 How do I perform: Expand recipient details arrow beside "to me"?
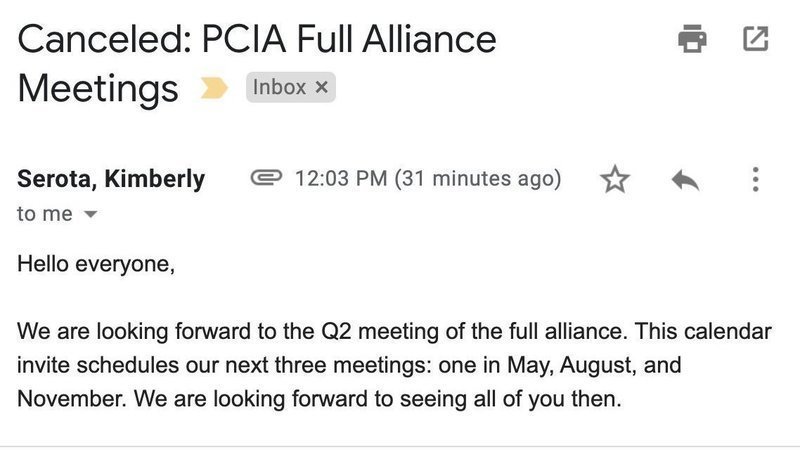pyautogui.click(x=91, y=215)
